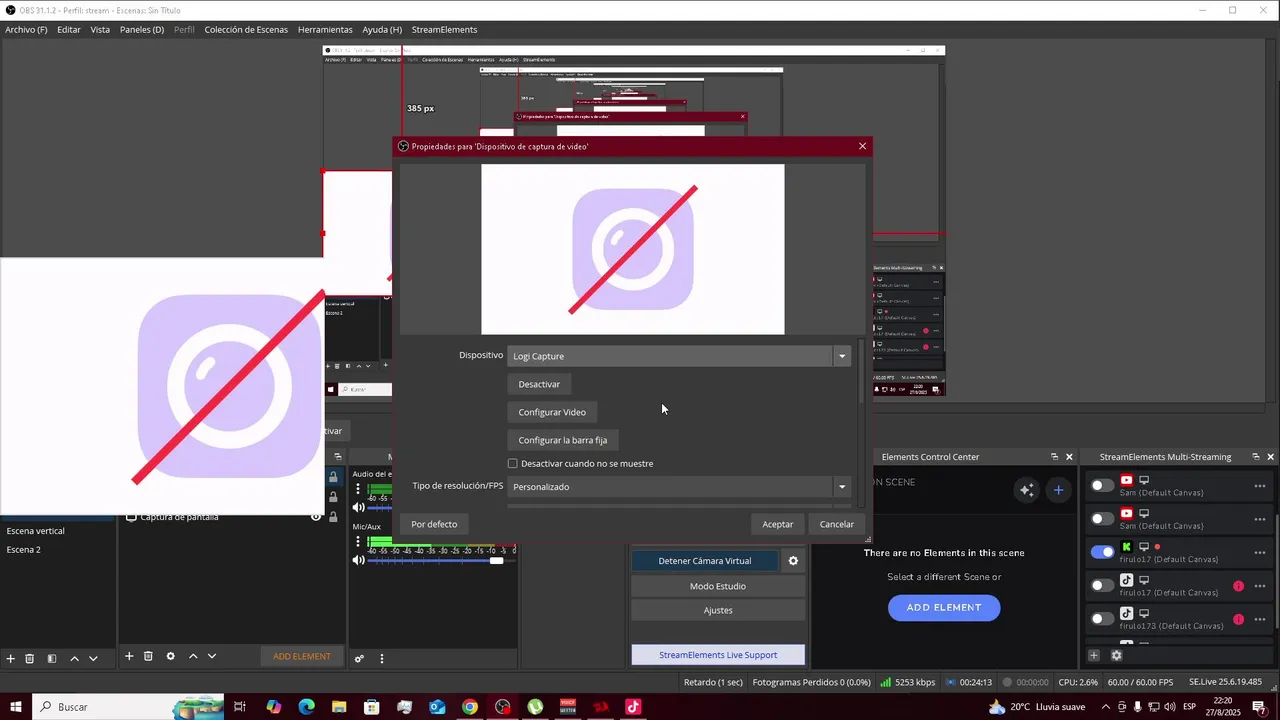Move the selected scene up
Image resolution: width=1280 pixels, height=720 pixels.
(x=74, y=658)
